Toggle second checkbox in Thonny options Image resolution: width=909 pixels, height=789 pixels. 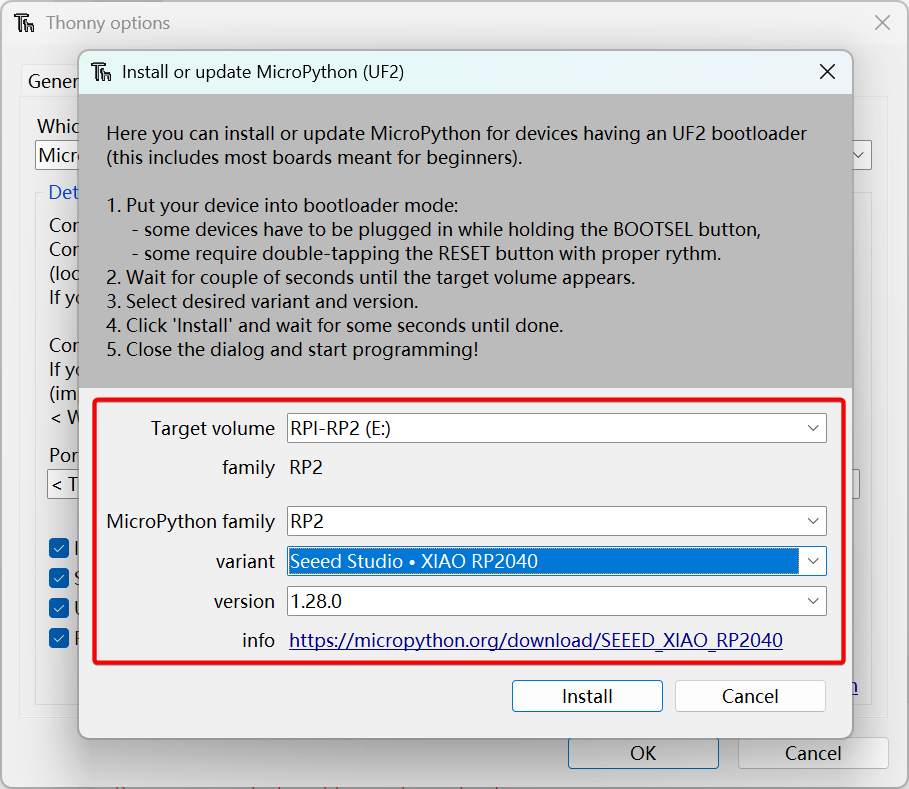pyautogui.click(x=59, y=578)
